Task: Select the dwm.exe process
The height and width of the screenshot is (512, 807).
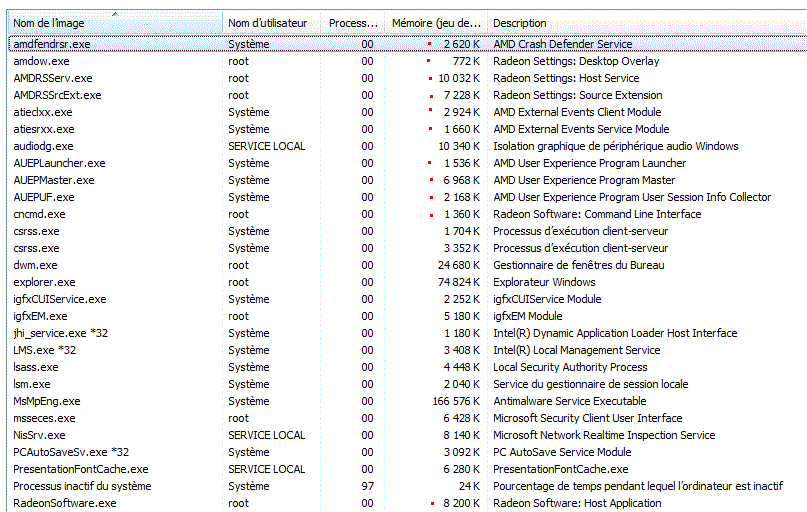Action: tap(35, 265)
